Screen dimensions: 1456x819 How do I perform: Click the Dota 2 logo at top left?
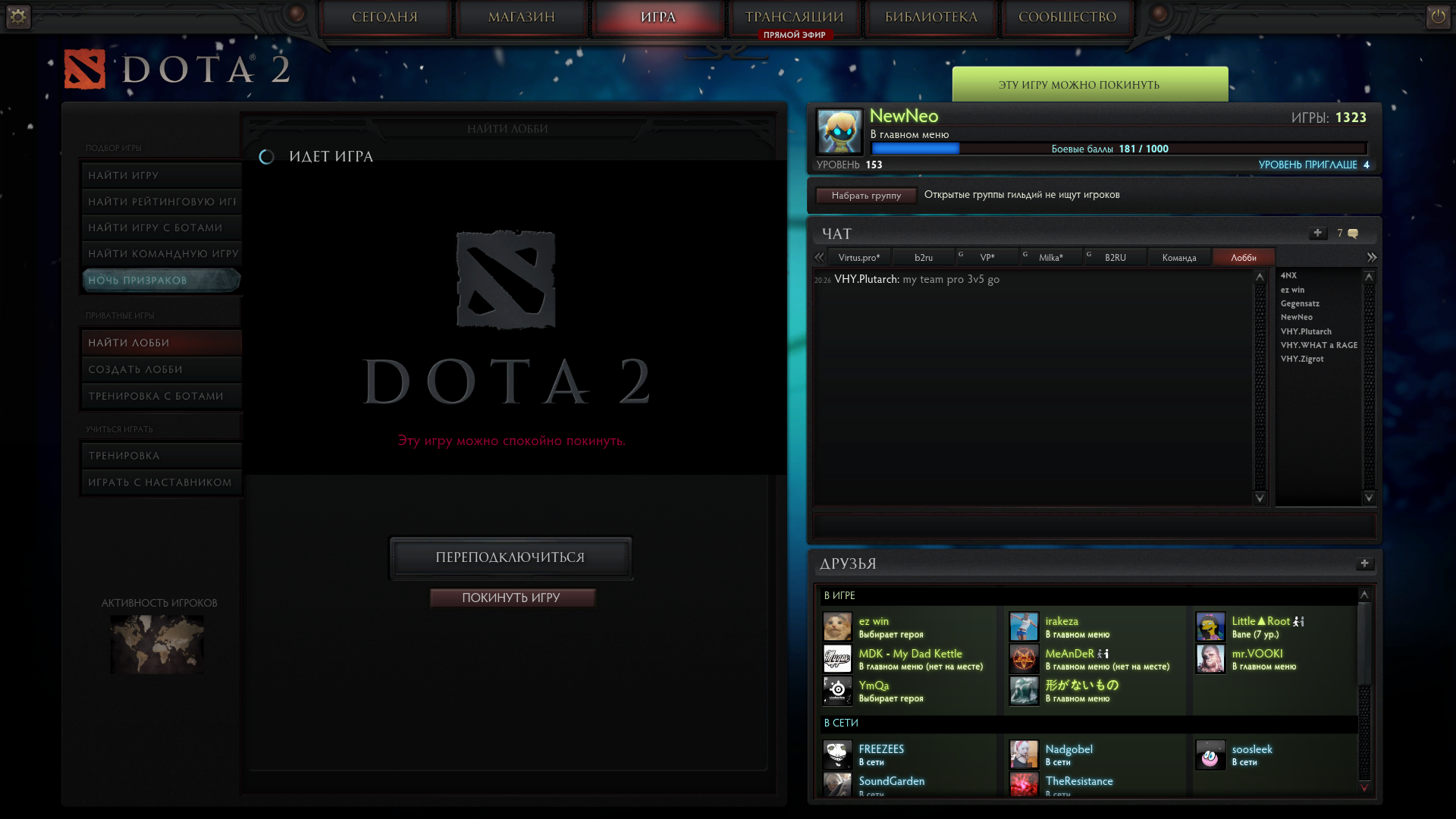pos(84,70)
